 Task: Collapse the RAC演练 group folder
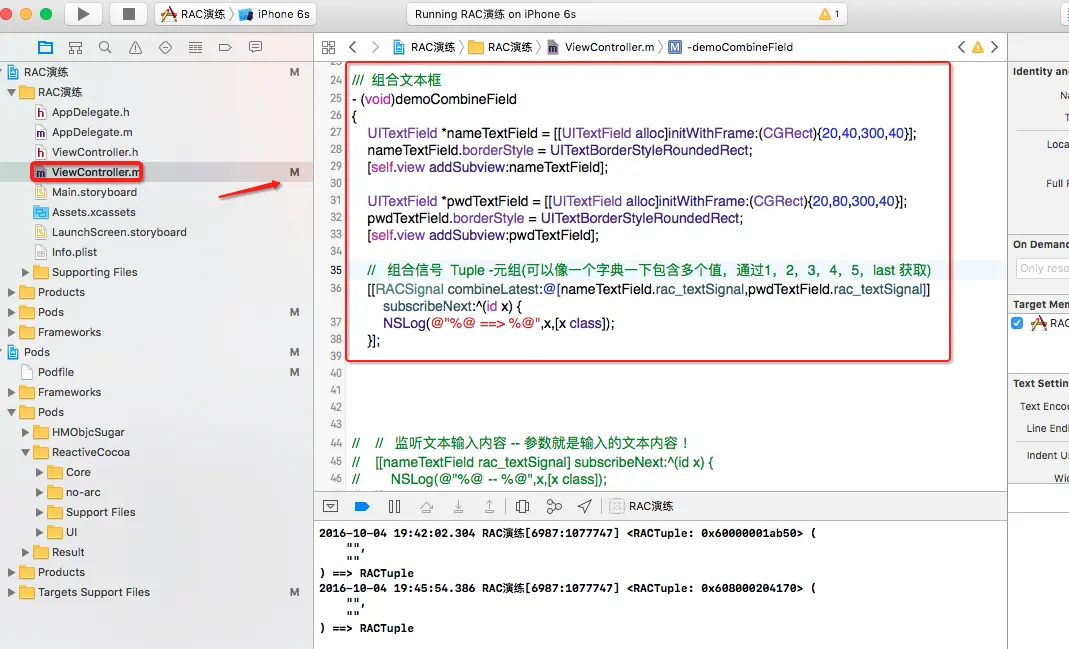(x=12, y=92)
